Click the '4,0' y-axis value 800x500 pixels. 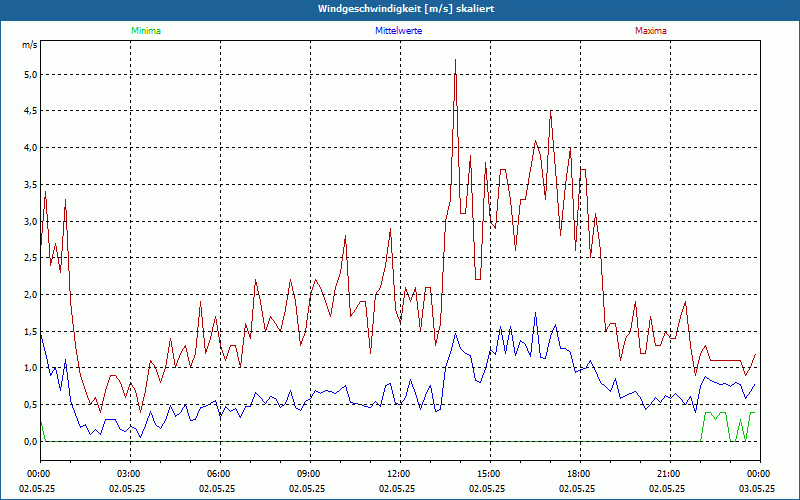coord(31,147)
